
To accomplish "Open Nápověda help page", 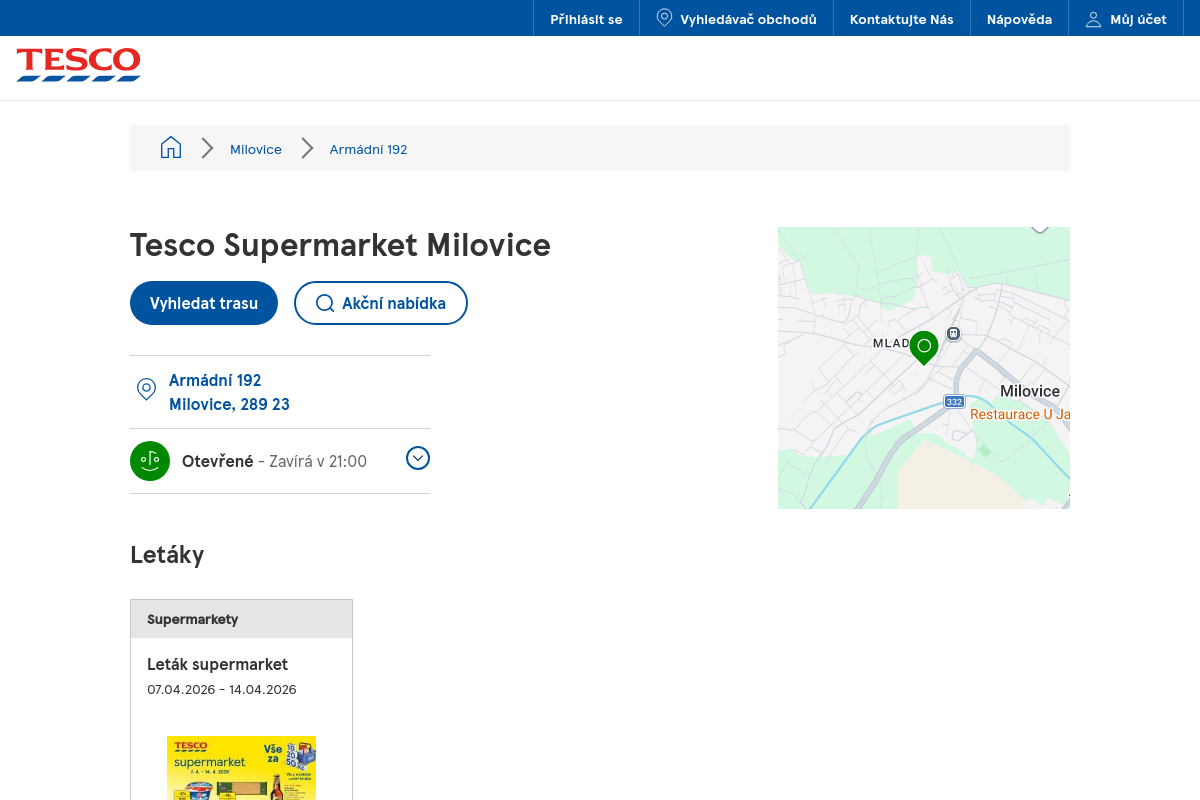I will coord(1019,19).
